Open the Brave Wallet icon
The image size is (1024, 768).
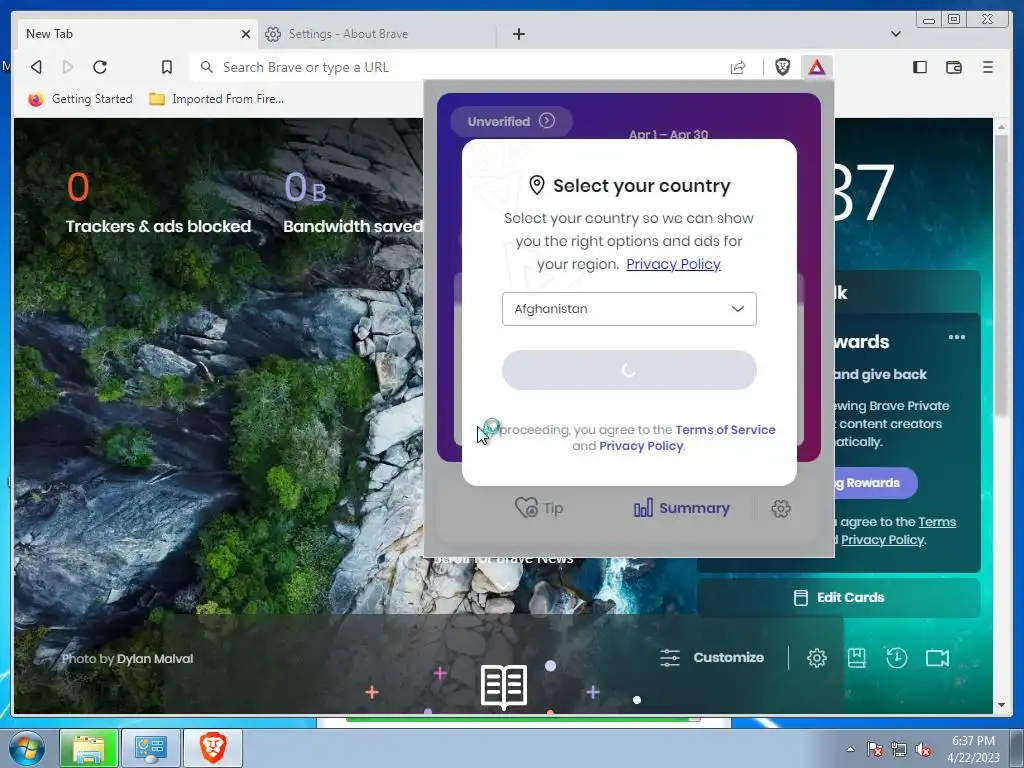[953, 67]
